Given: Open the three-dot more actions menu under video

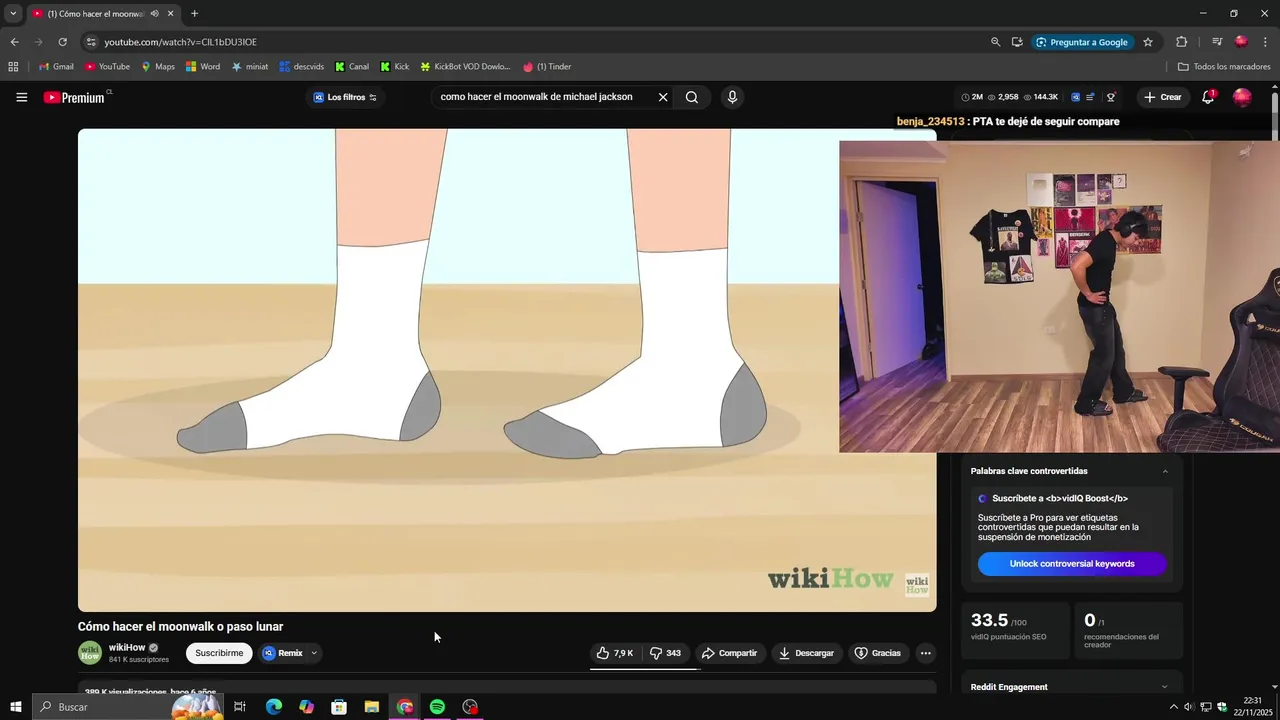Looking at the screenshot, I should coord(925,653).
